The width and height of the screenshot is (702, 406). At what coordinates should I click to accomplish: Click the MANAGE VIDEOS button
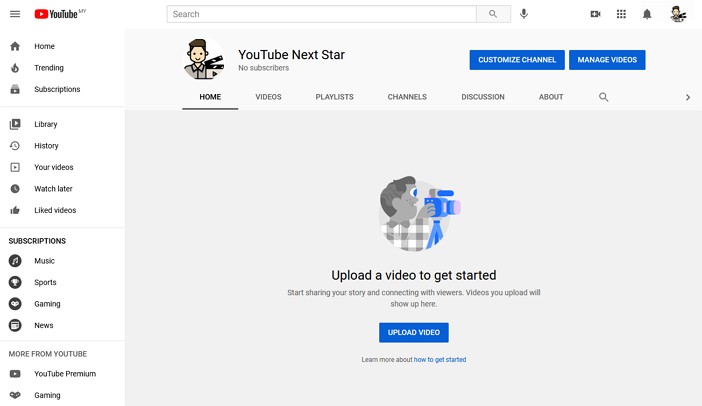(x=607, y=60)
